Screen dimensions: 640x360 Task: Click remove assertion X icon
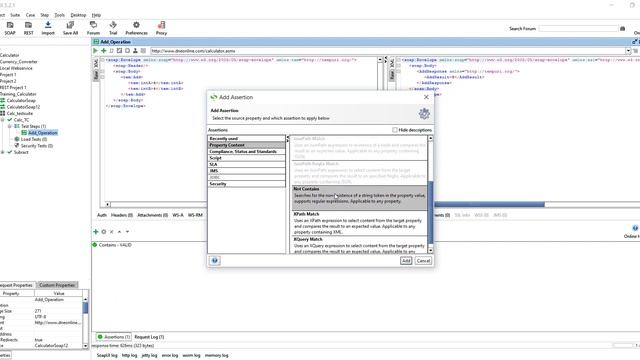pyautogui.click(x=111, y=231)
